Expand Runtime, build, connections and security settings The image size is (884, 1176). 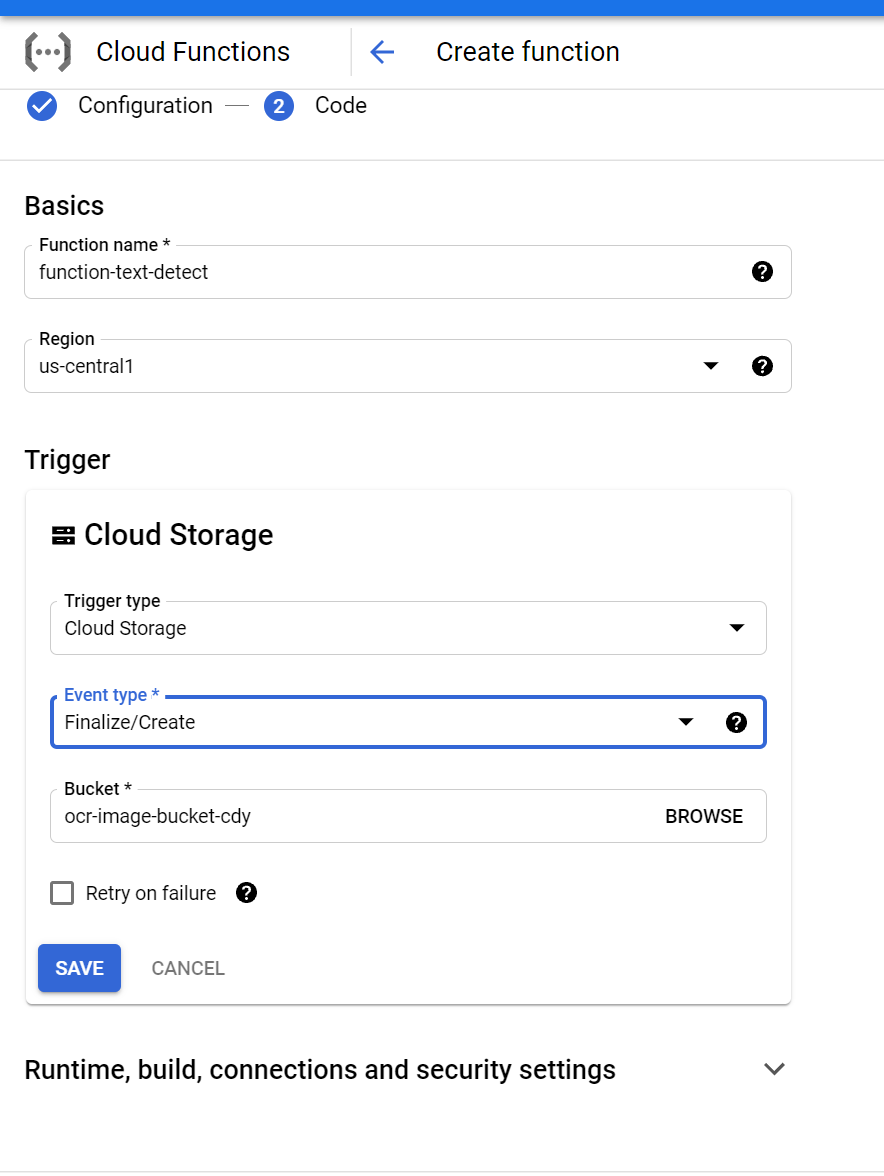click(x=775, y=1070)
